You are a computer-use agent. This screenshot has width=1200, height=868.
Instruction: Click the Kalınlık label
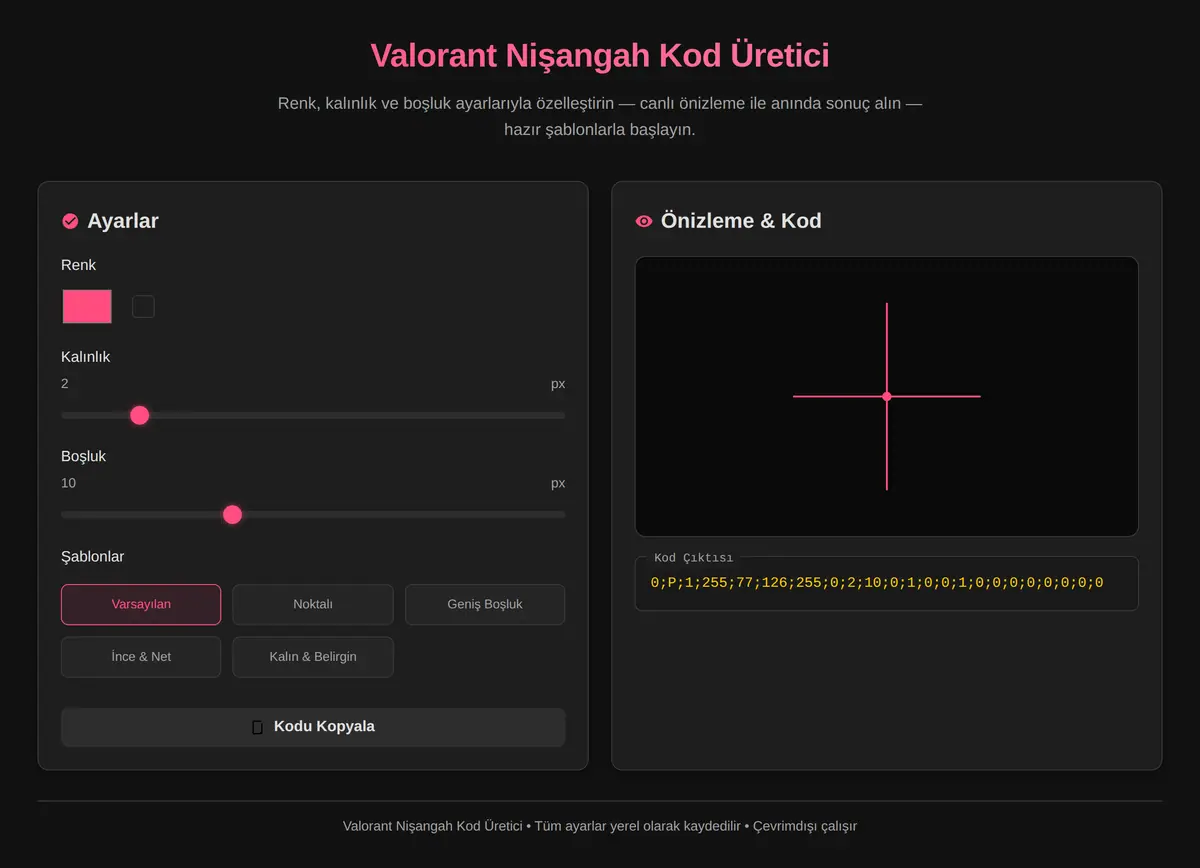point(86,357)
